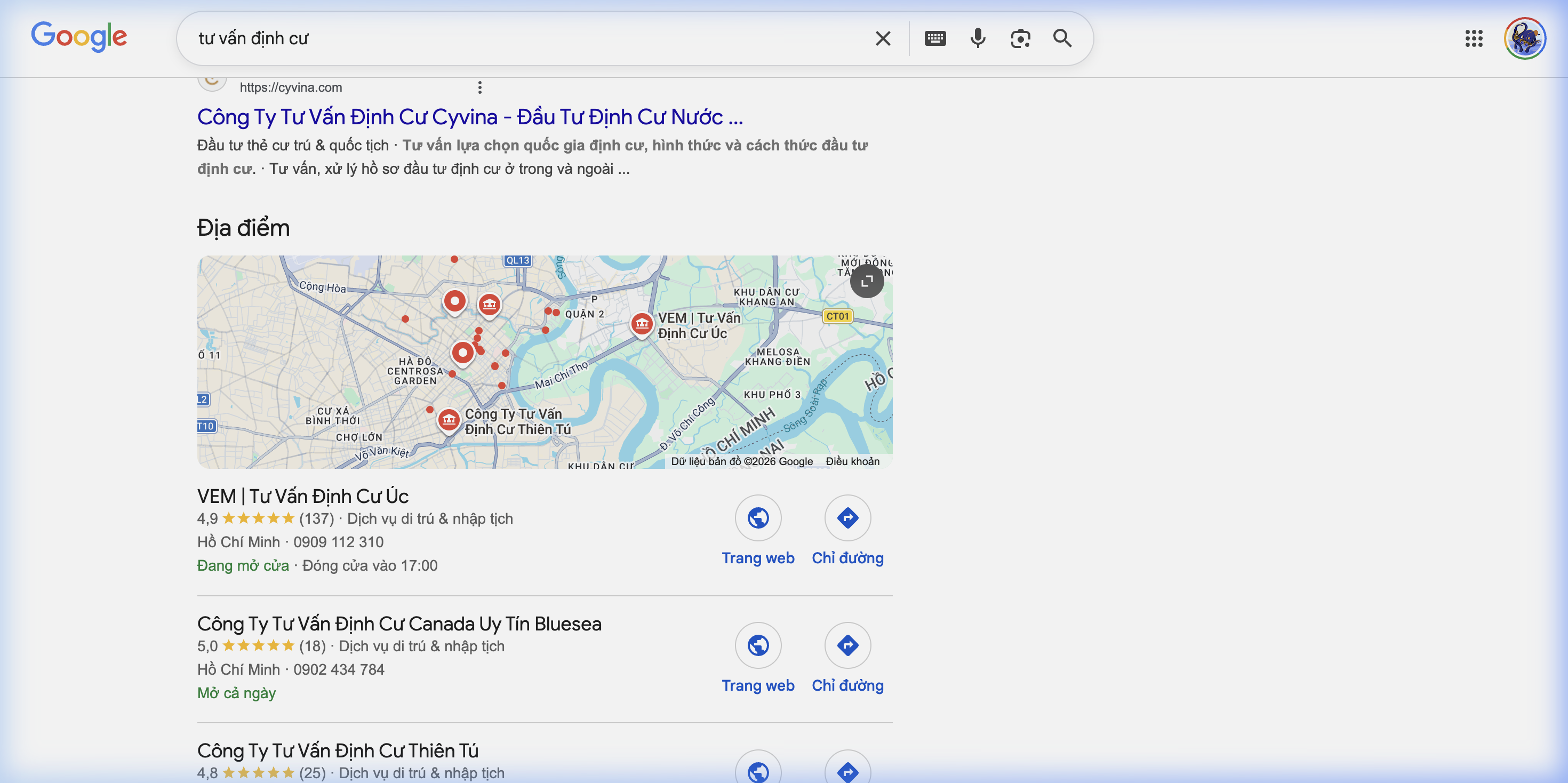Screen dimensions: 1568x783
Task: Search by image with the camera lens icon
Action: click(x=1020, y=38)
